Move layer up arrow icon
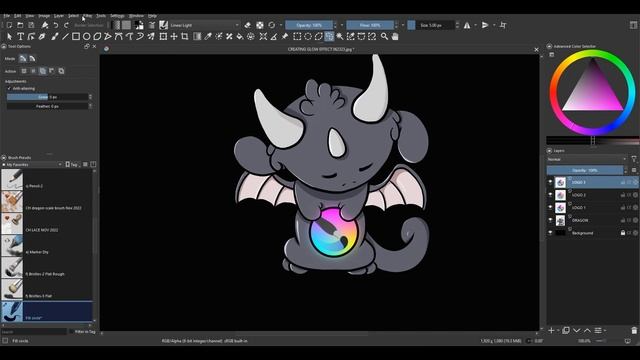This screenshot has height=360, width=640. point(587,330)
